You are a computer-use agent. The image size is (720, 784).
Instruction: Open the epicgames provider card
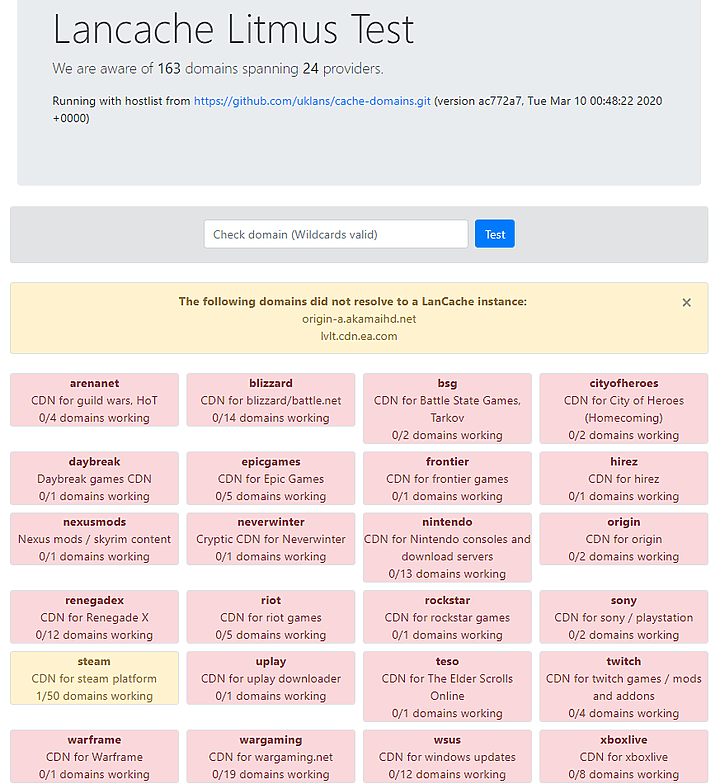pos(271,478)
